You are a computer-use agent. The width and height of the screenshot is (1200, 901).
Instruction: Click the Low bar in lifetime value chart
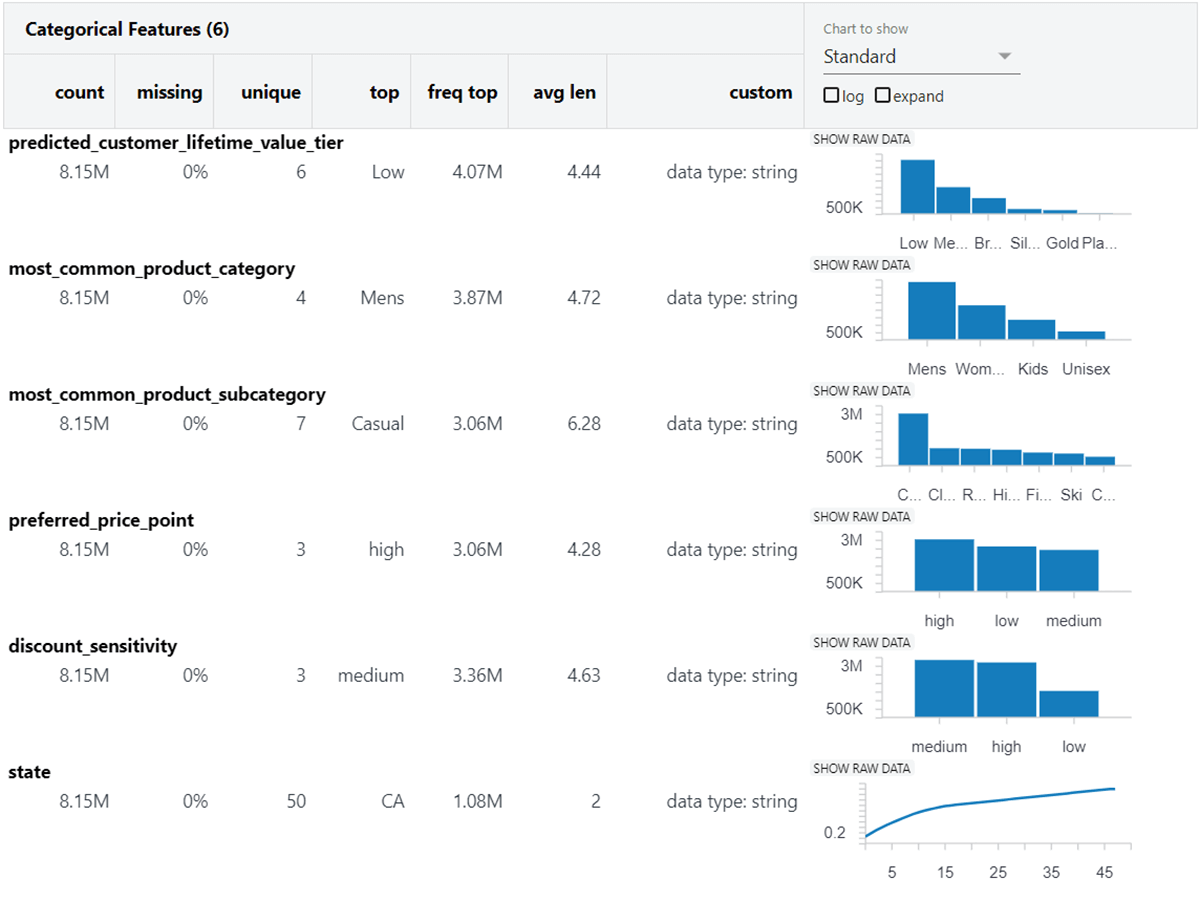[x=917, y=187]
